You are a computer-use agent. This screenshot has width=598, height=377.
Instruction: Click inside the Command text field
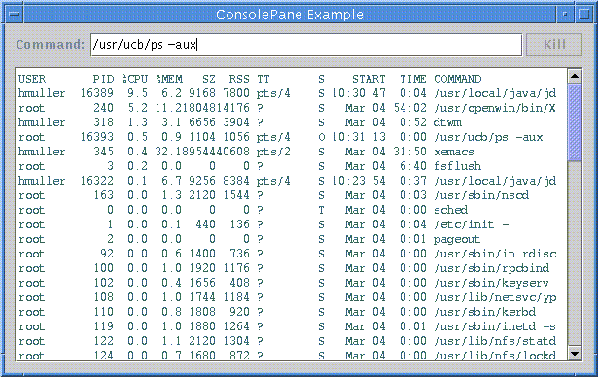click(x=306, y=45)
